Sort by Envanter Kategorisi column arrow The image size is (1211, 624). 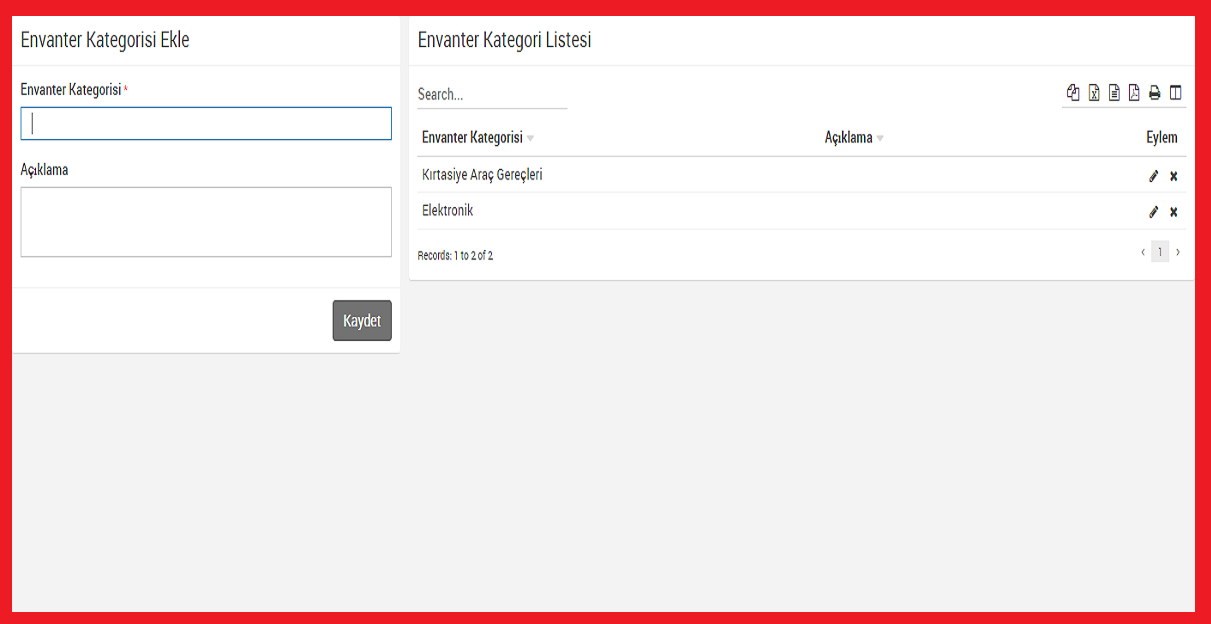click(531, 139)
